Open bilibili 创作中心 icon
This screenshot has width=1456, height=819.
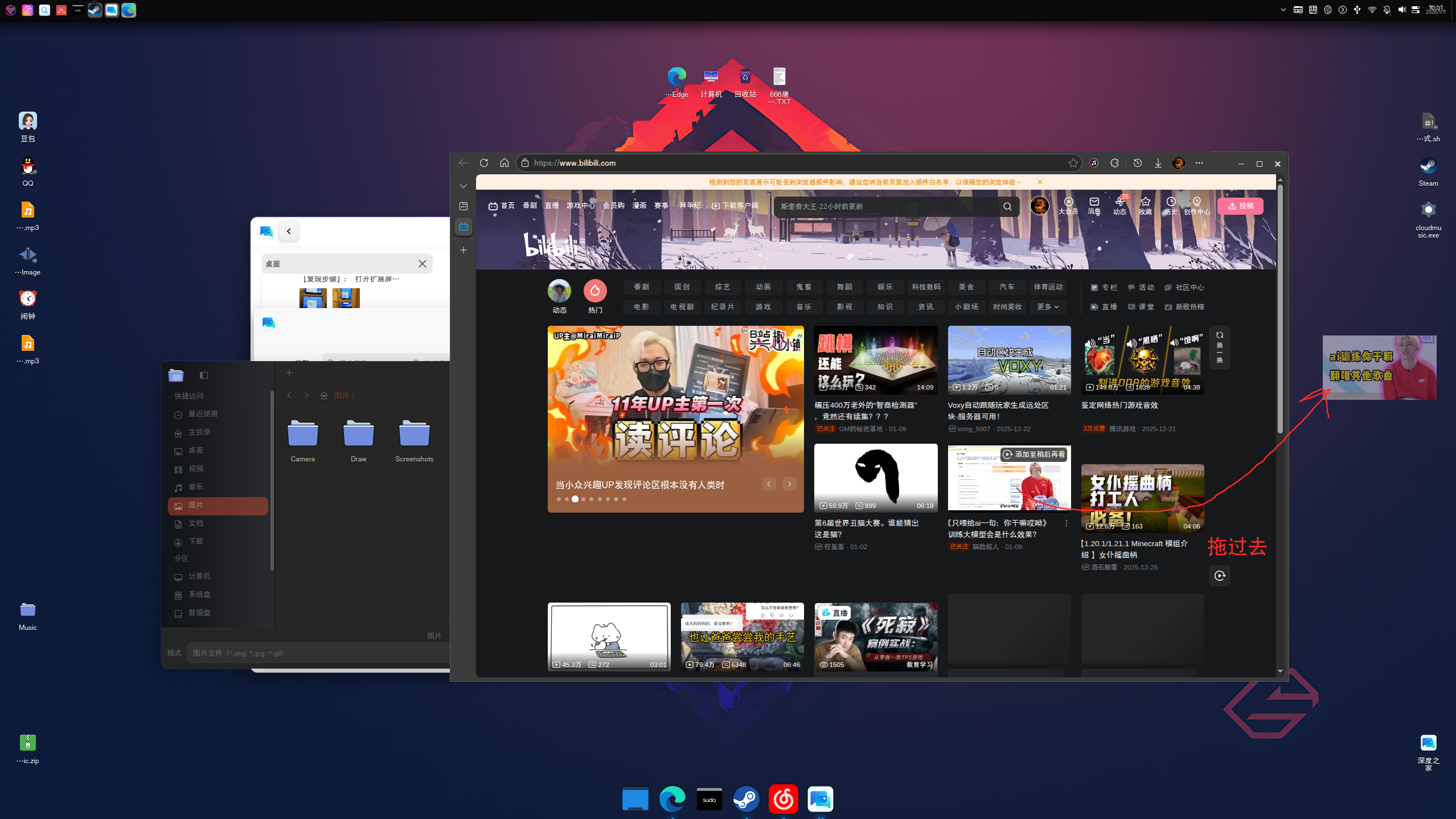click(1196, 206)
